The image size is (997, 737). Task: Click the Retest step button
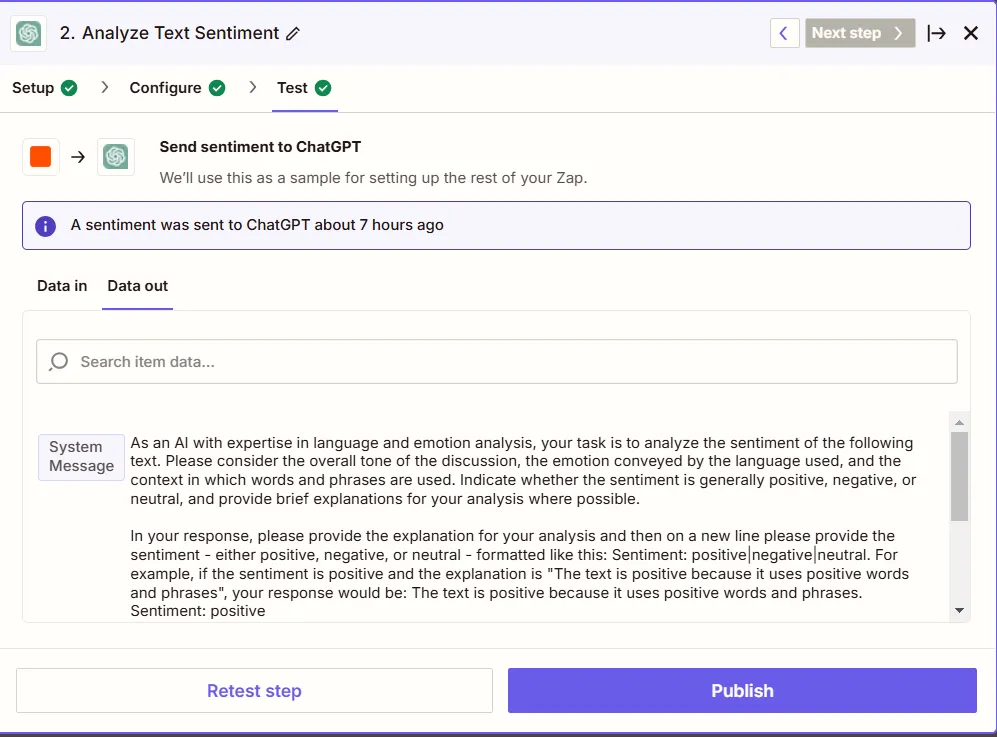click(x=254, y=690)
